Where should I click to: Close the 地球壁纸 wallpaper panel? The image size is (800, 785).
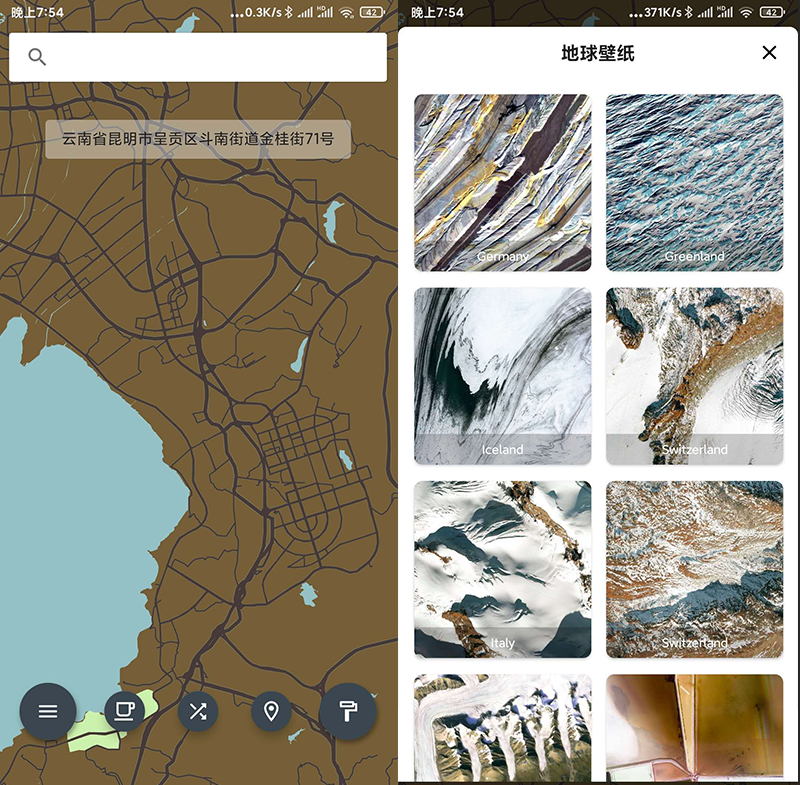tap(769, 53)
